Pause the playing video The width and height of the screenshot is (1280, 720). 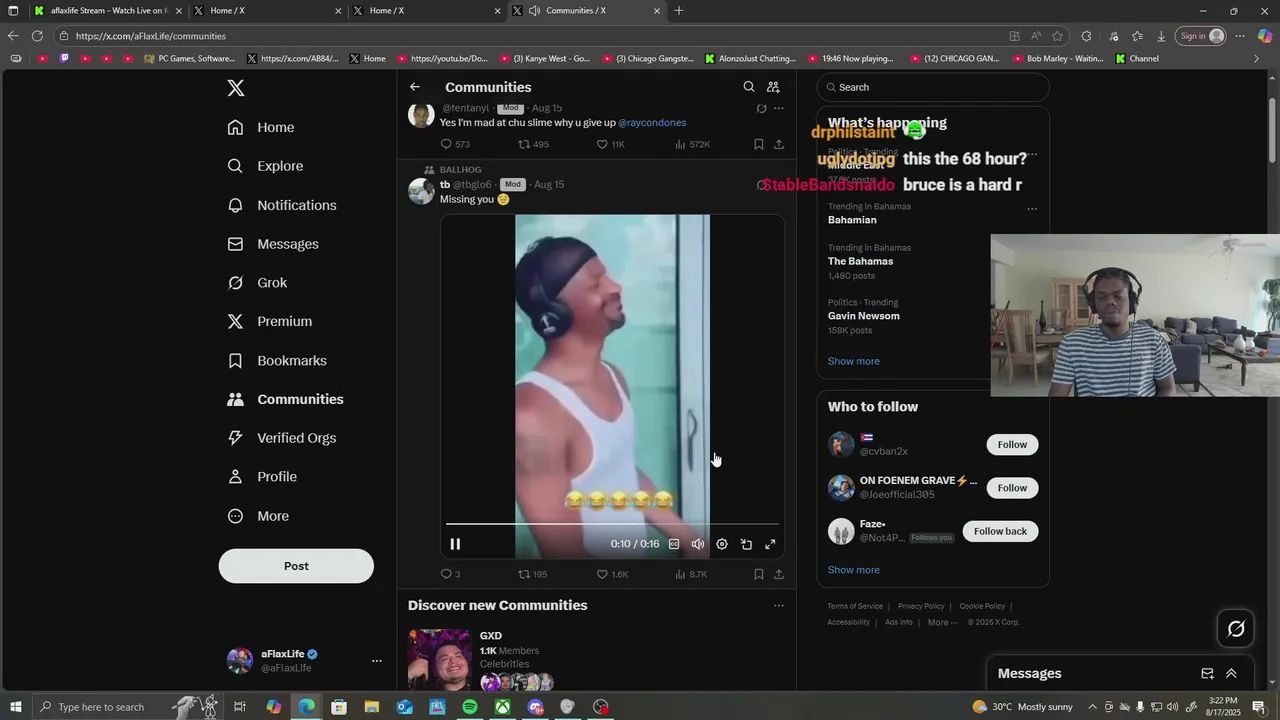click(455, 544)
